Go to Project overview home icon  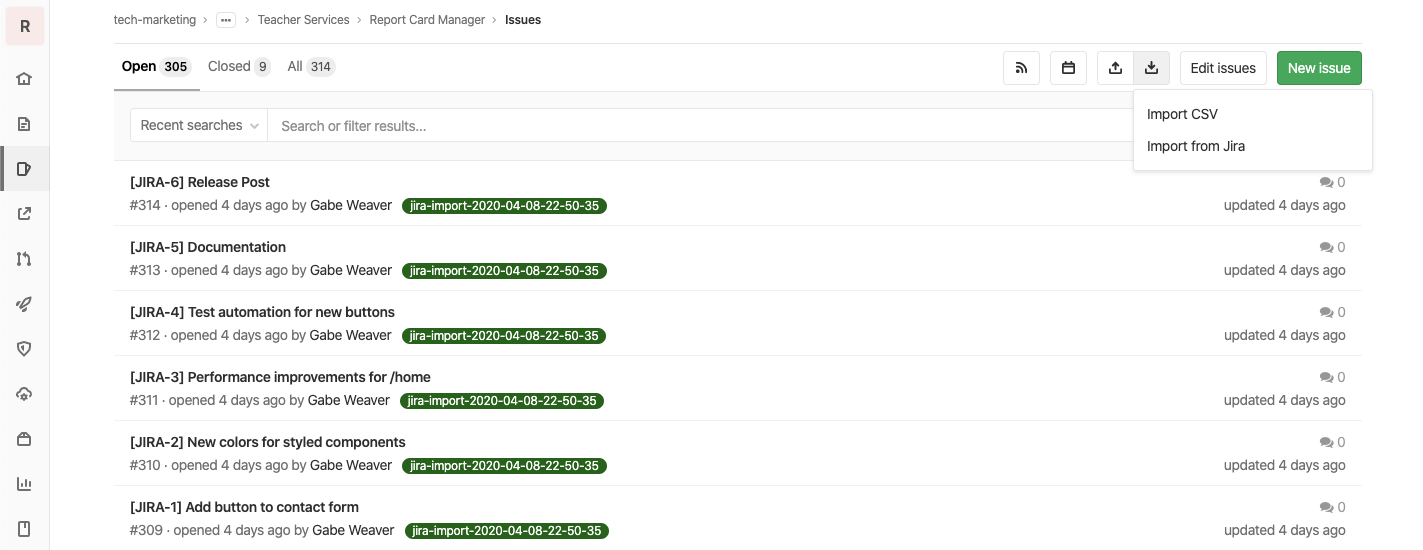click(25, 79)
